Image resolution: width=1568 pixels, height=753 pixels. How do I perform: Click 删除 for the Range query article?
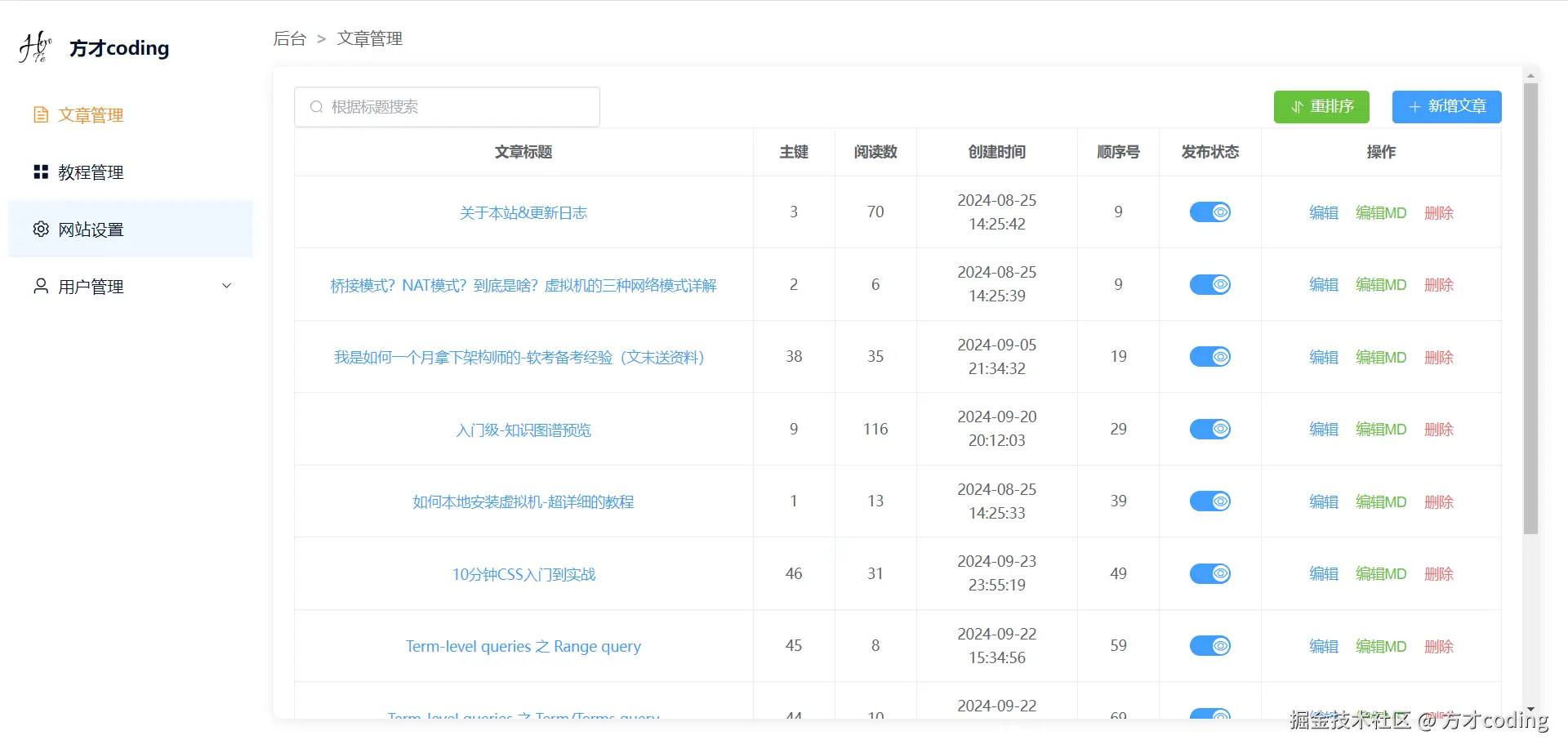1439,646
